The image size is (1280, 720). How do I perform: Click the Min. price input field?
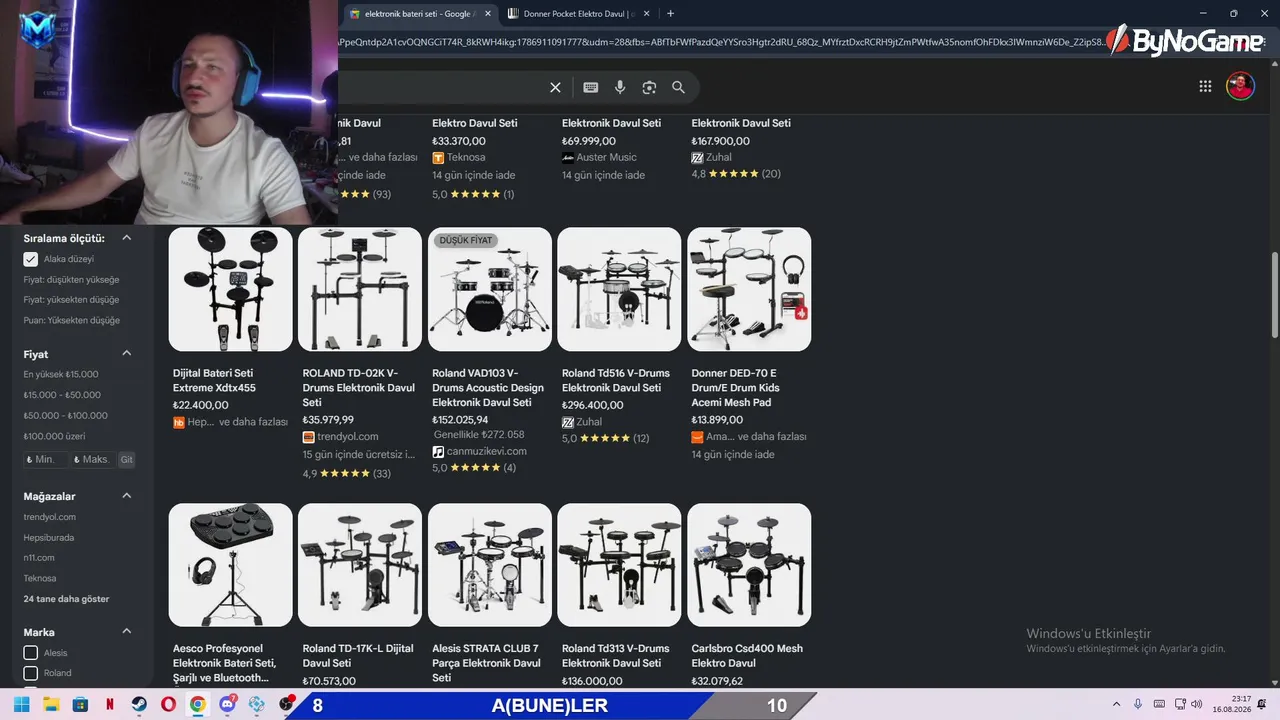tap(46, 460)
